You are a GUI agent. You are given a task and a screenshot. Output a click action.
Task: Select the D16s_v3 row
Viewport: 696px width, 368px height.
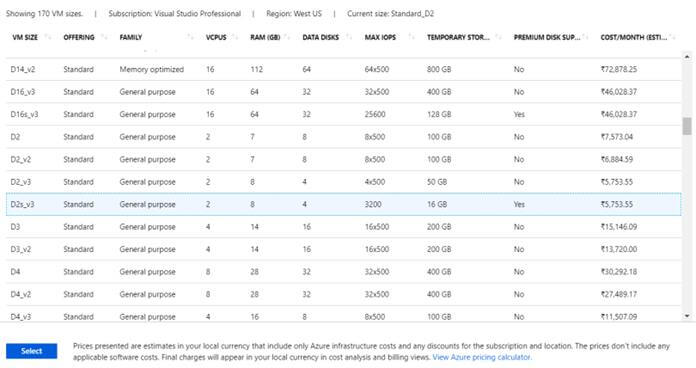click(344, 114)
